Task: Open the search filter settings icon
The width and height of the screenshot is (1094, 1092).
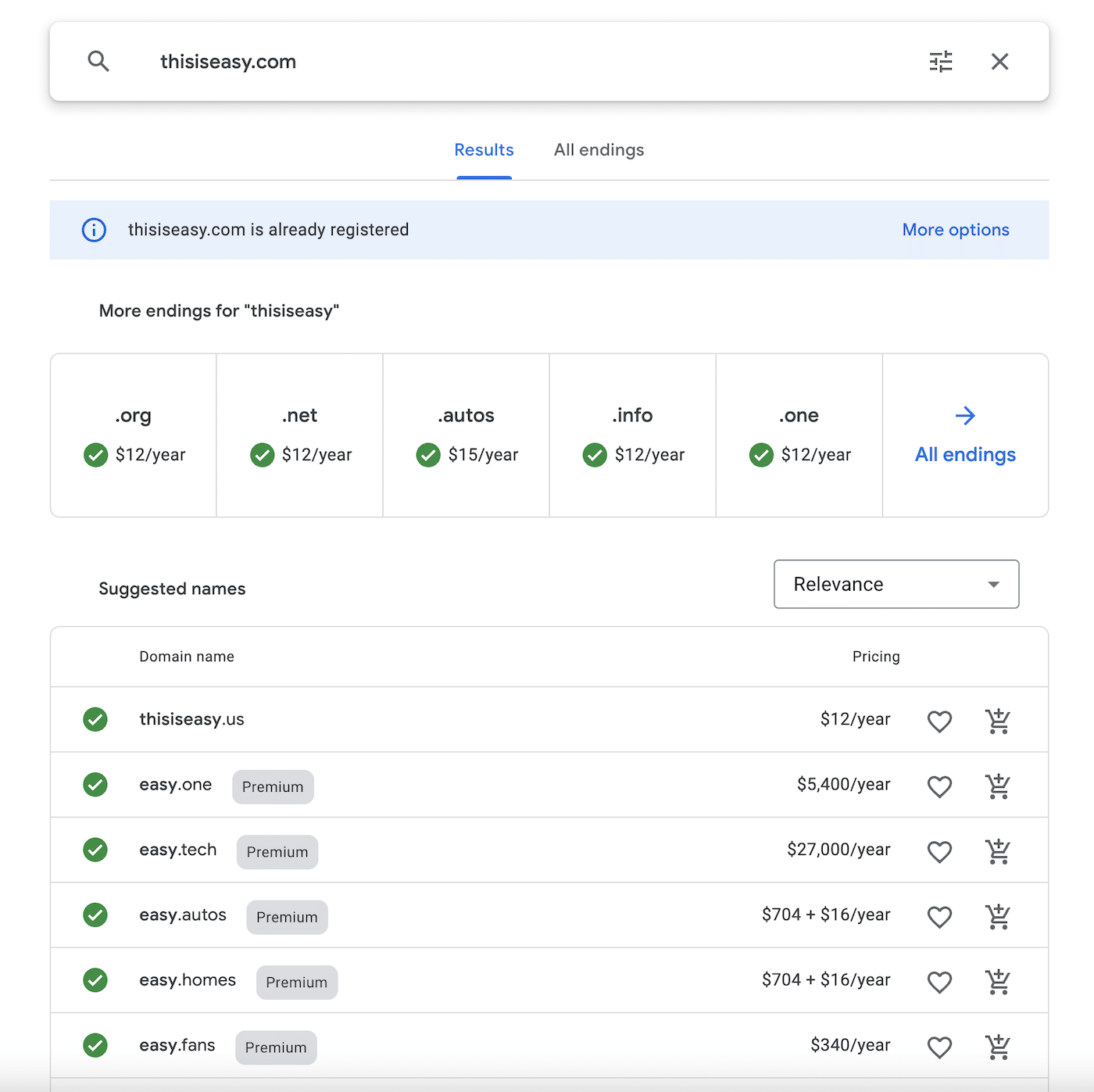Action: click(941, 61)
